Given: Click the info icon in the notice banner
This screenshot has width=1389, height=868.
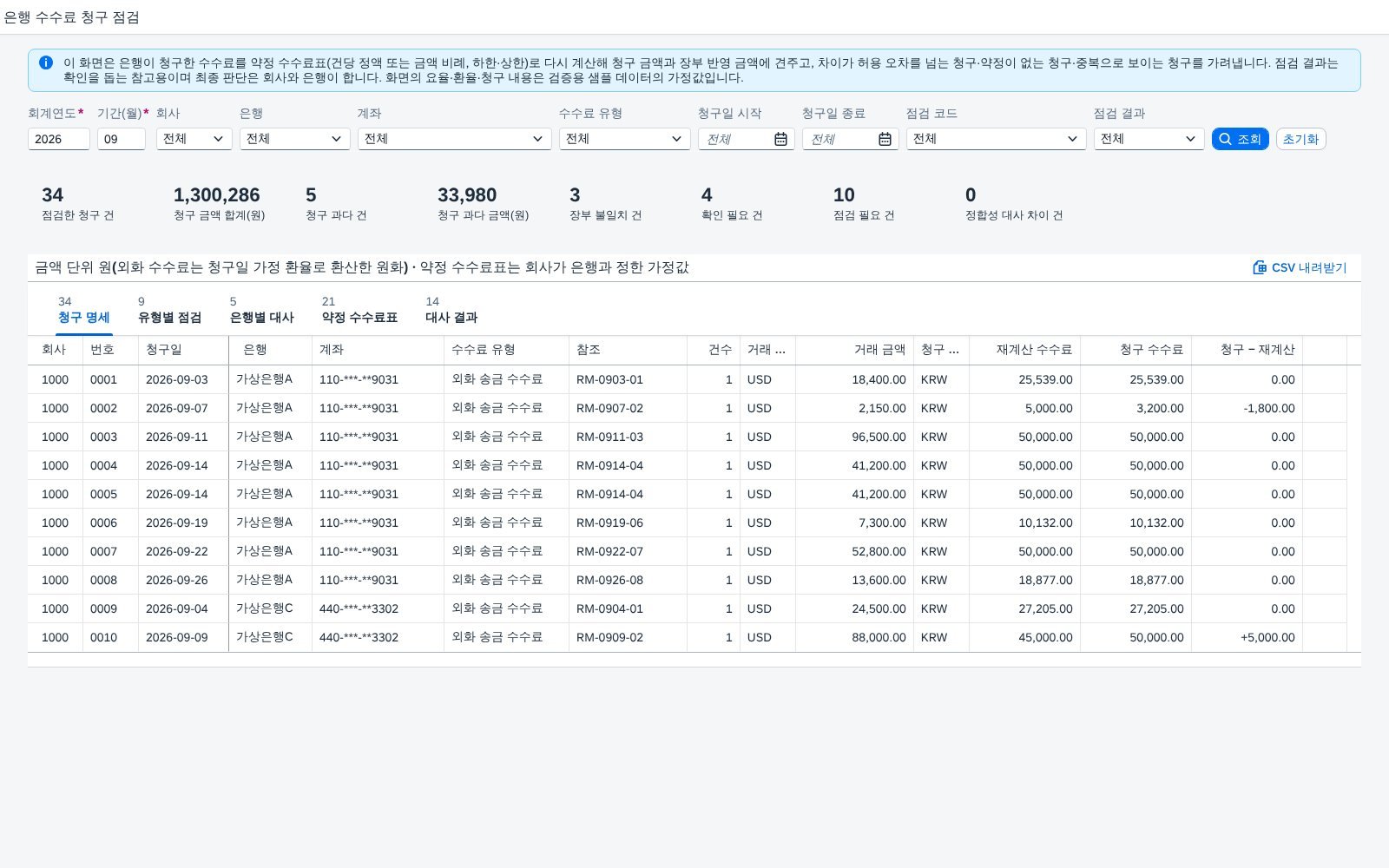Looking at the screenshot, I should (46, 62).
